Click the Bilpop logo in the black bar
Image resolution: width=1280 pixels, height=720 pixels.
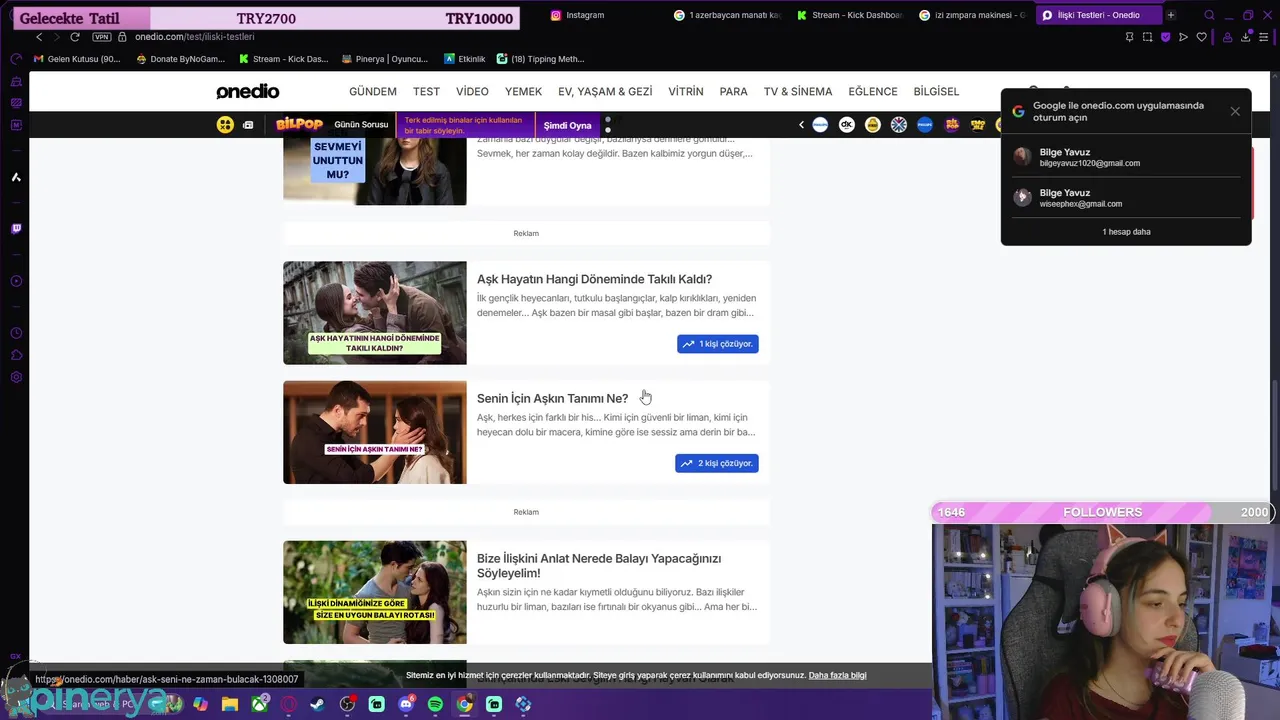click(299, 125)
